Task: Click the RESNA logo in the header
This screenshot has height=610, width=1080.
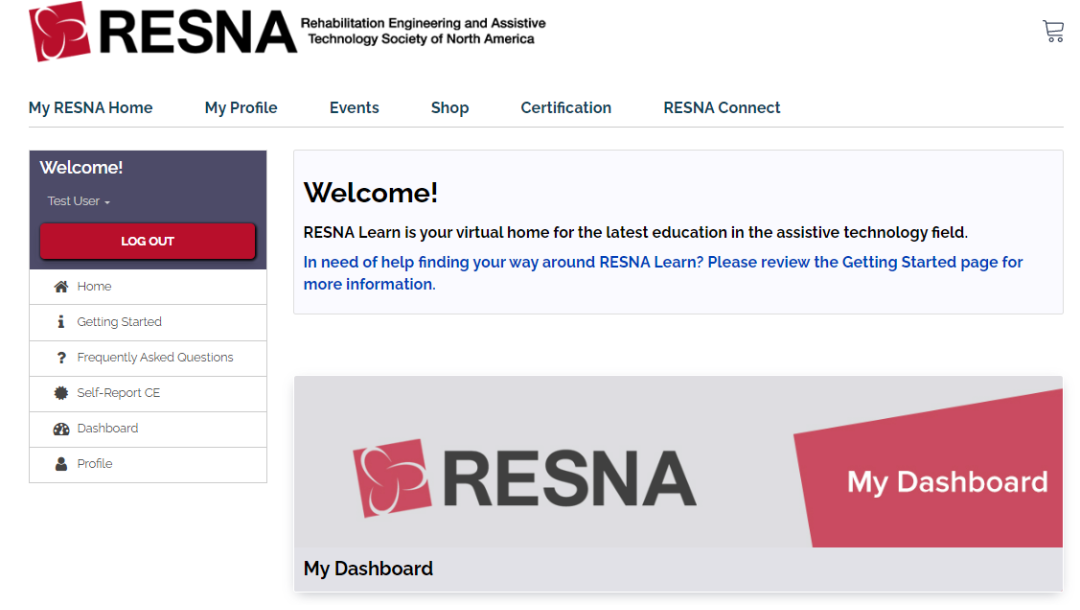Action: click(163, 32)
